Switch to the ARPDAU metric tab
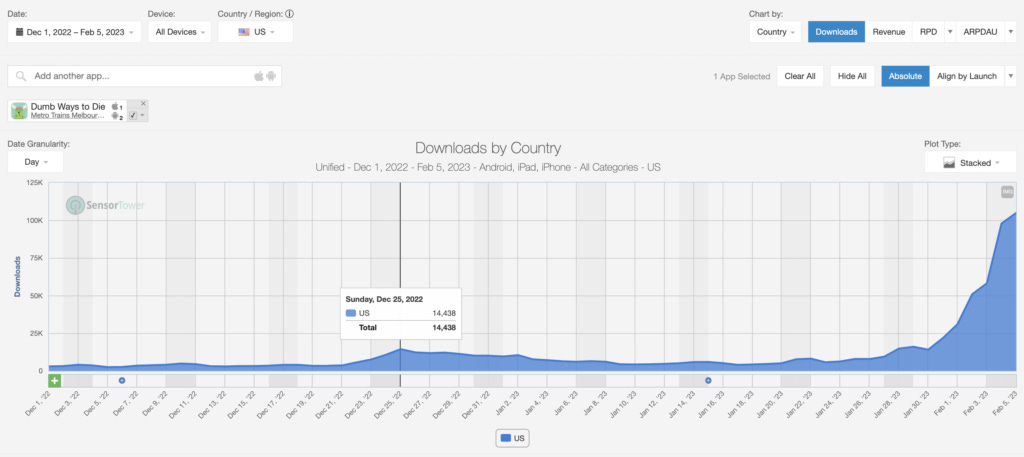1024x457 pixels. point(981,32)
